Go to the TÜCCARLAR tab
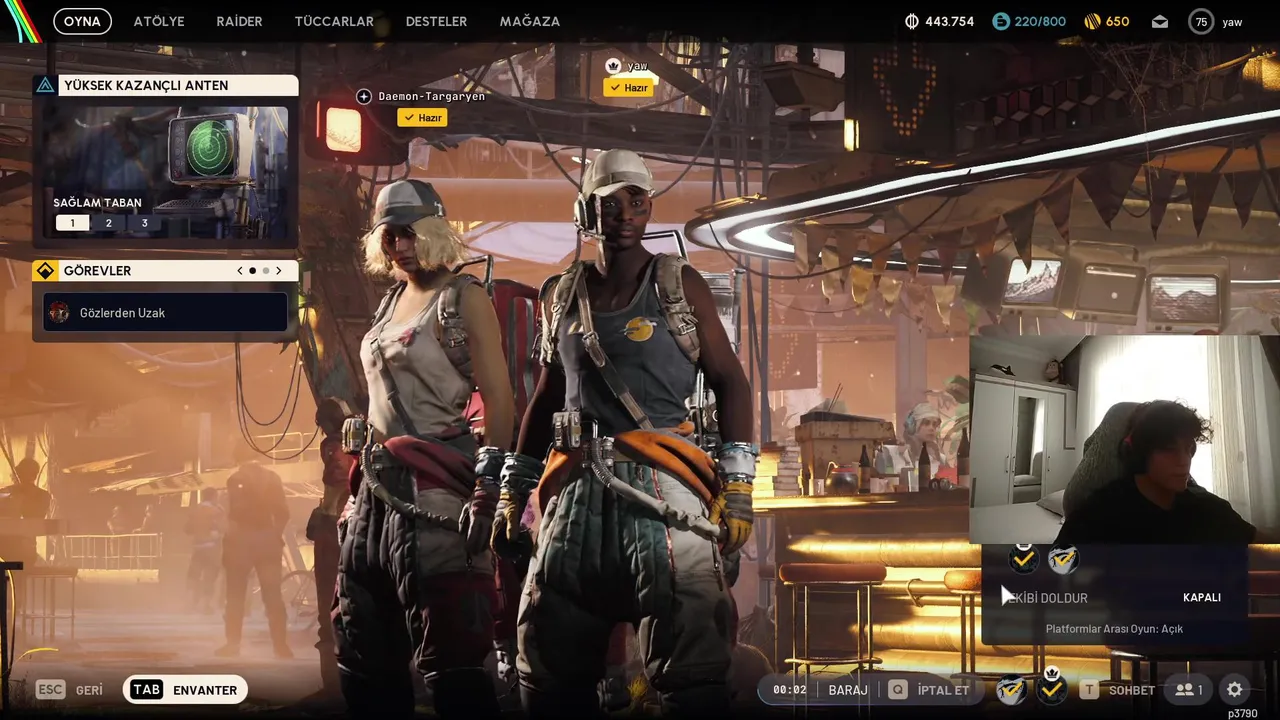This screenshot has height=720, width=1280. (x=334, y=21)
